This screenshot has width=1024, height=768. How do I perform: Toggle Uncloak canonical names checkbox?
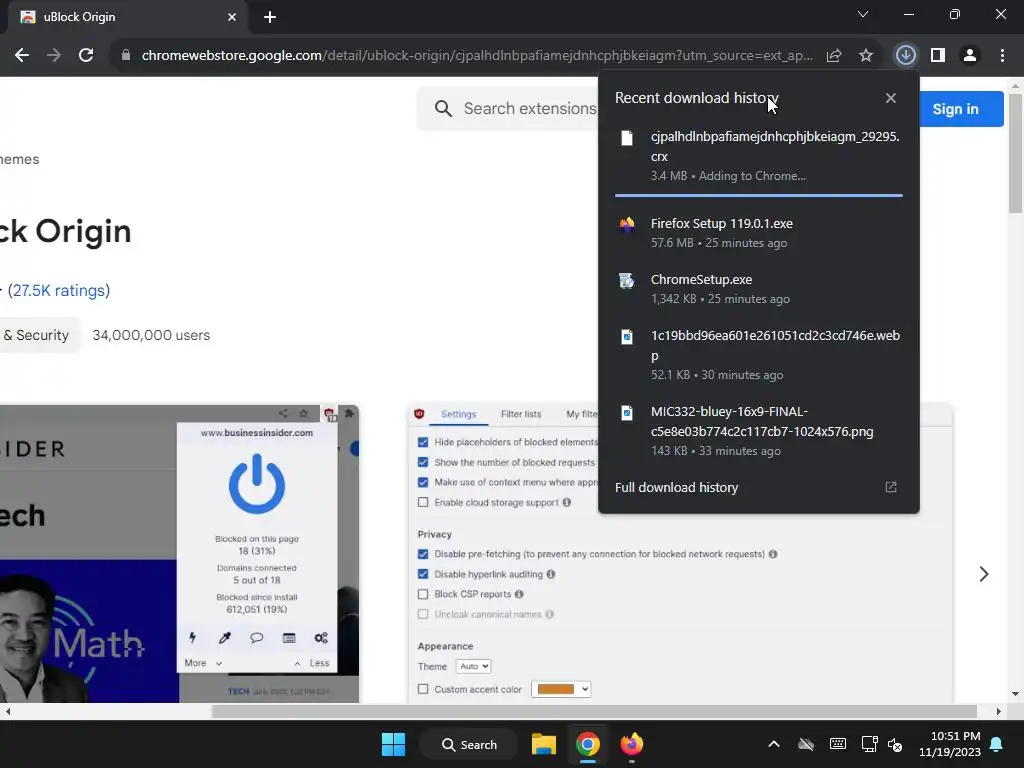click(423, 615)
